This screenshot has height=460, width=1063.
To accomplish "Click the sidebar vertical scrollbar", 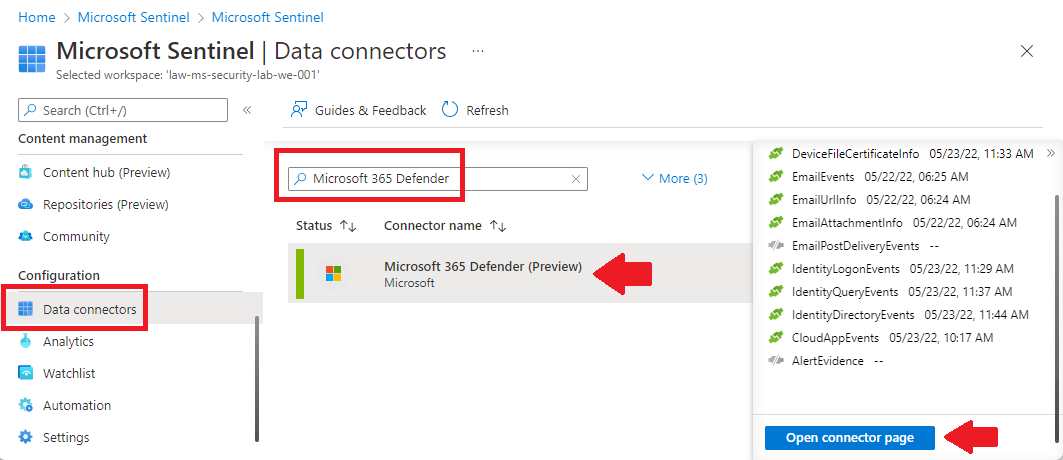I will point(256,379).
